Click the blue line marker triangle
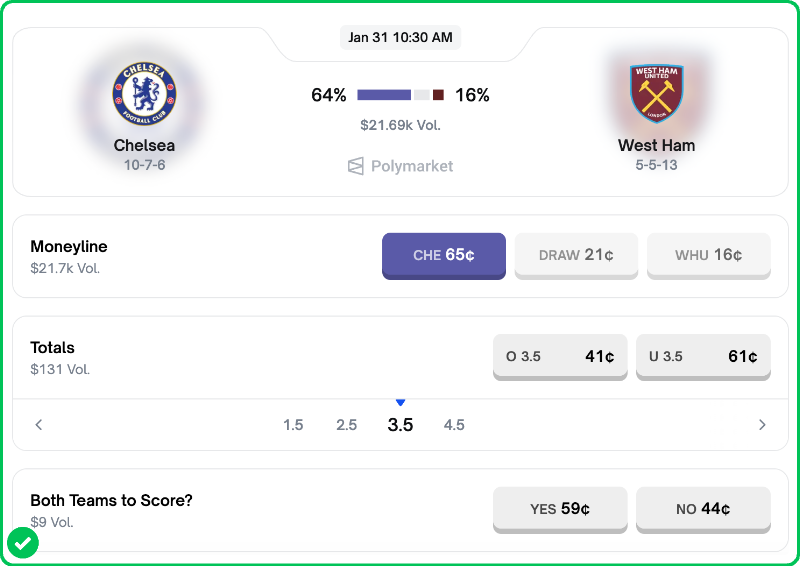800x566 pixels. coord(400,402)
